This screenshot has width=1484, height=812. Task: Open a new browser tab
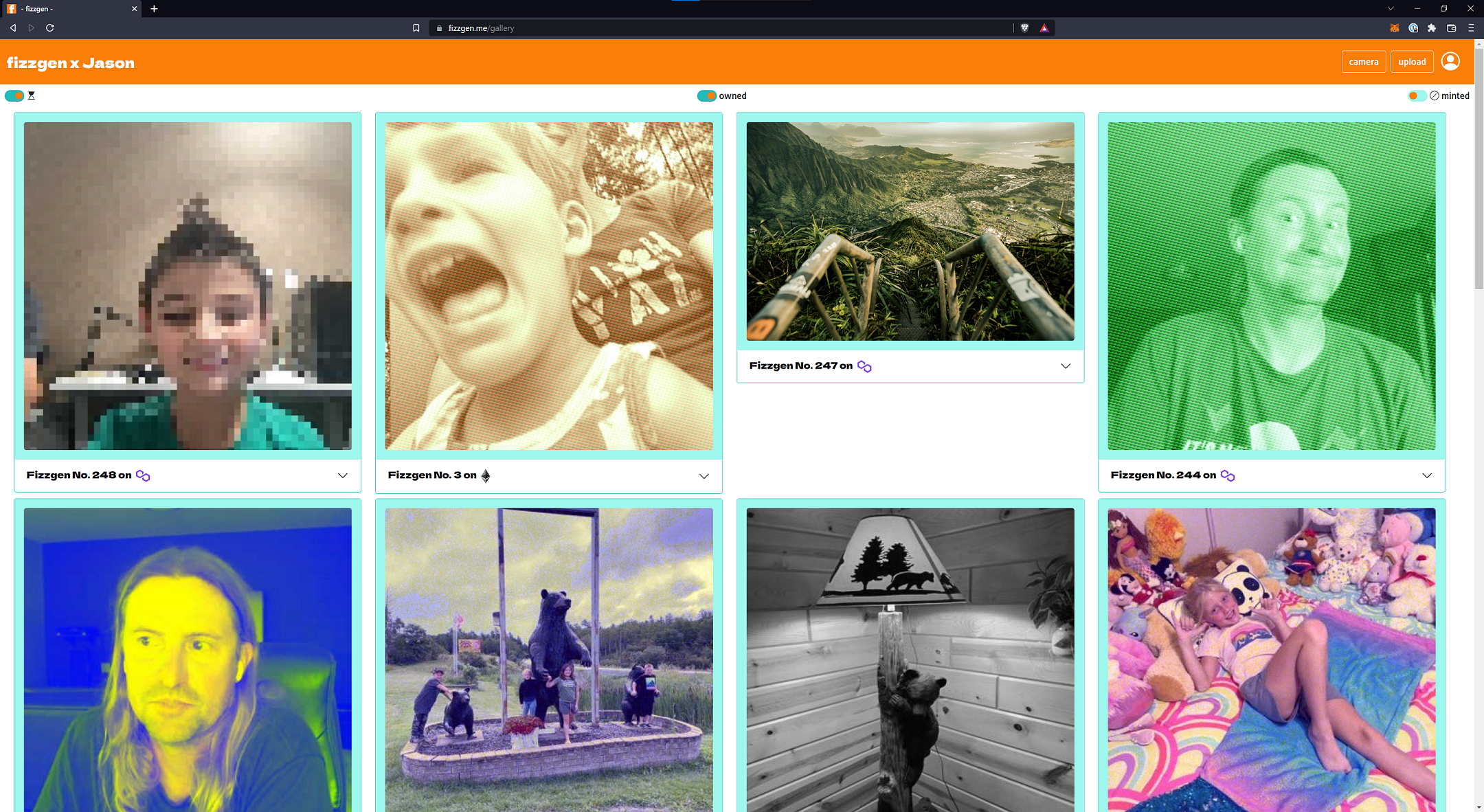click(154, 9)
